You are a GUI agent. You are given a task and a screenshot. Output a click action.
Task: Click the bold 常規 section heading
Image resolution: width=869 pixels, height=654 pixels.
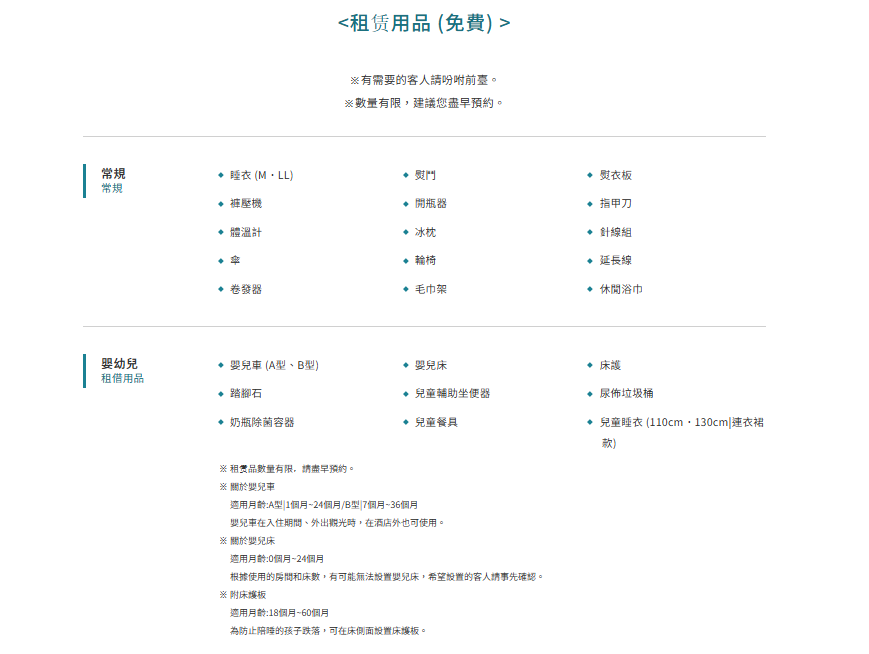point(113,173)
